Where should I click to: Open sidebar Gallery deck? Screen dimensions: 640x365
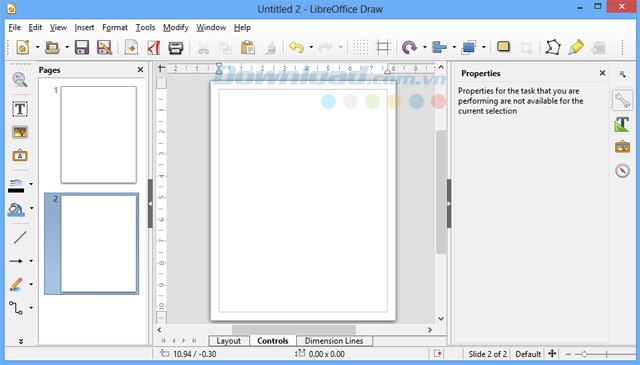[x=622, y=147]
